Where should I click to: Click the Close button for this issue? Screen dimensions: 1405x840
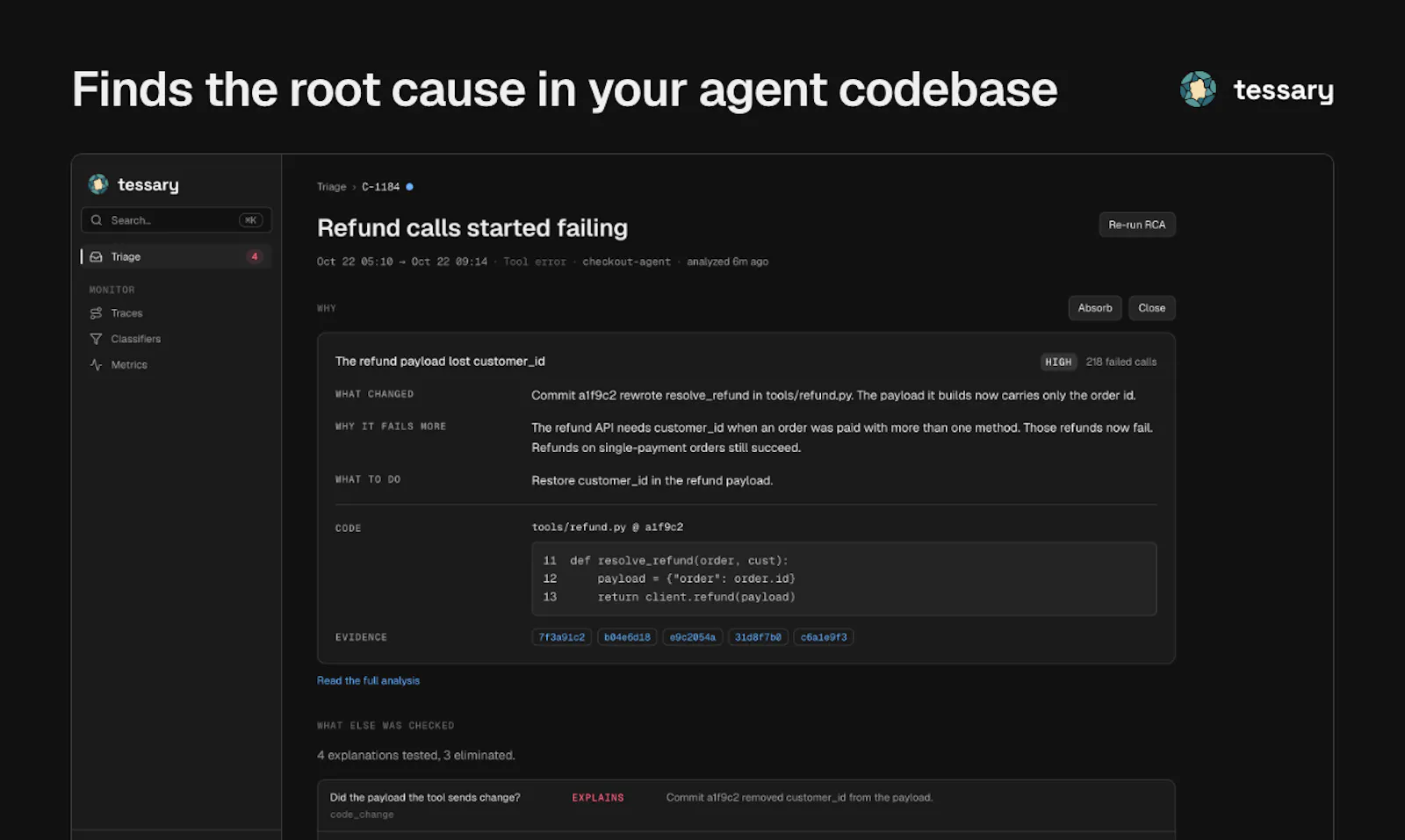[1151, 308]
